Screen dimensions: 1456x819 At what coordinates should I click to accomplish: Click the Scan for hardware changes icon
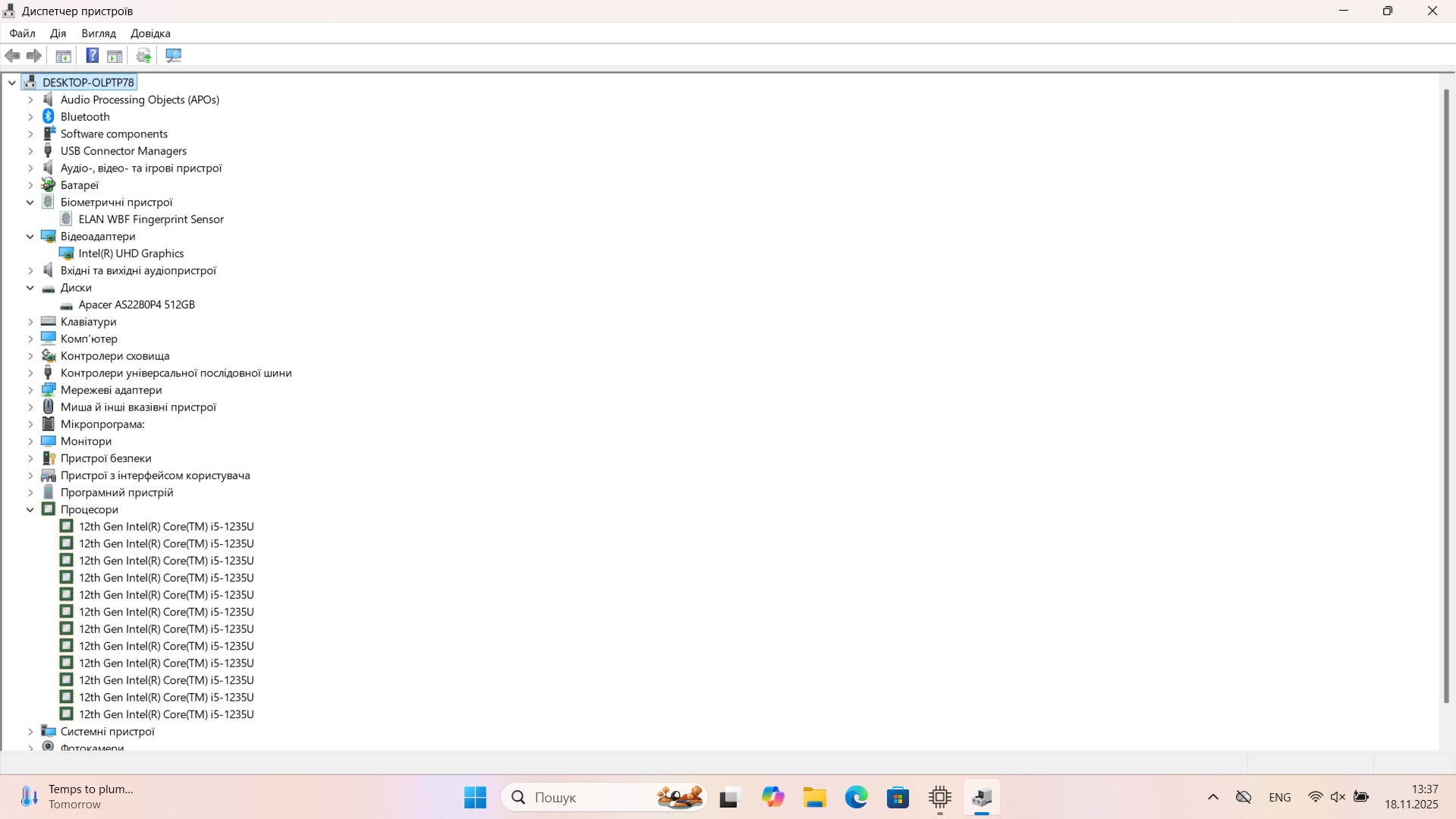[174, 55]
